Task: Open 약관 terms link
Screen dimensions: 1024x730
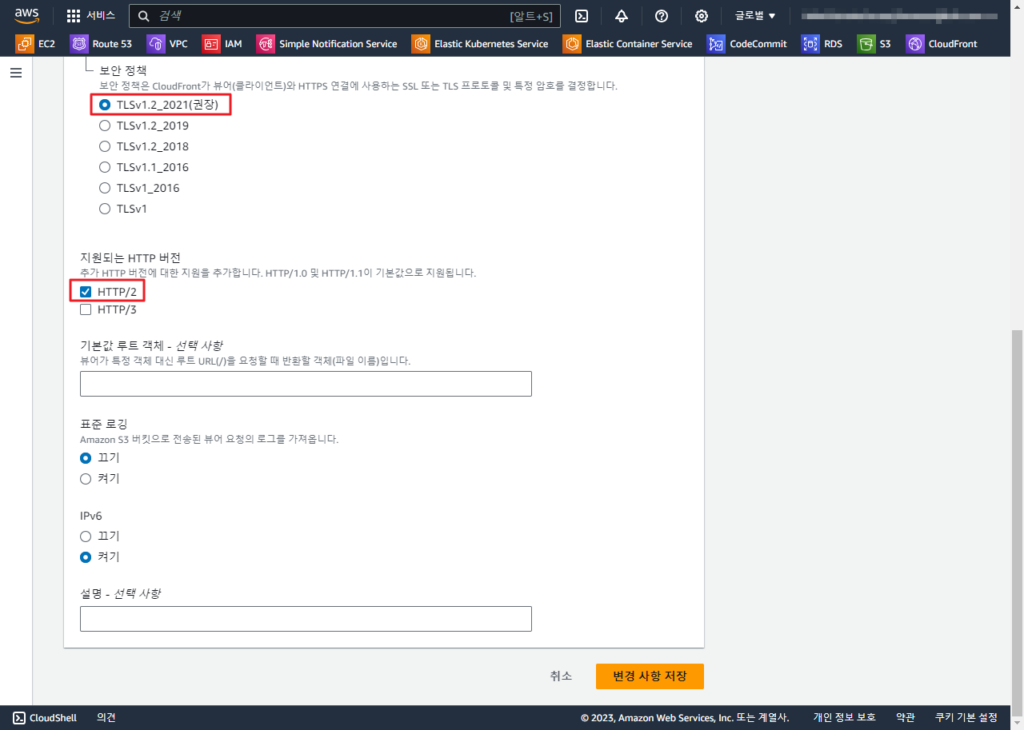Action: 905,718
